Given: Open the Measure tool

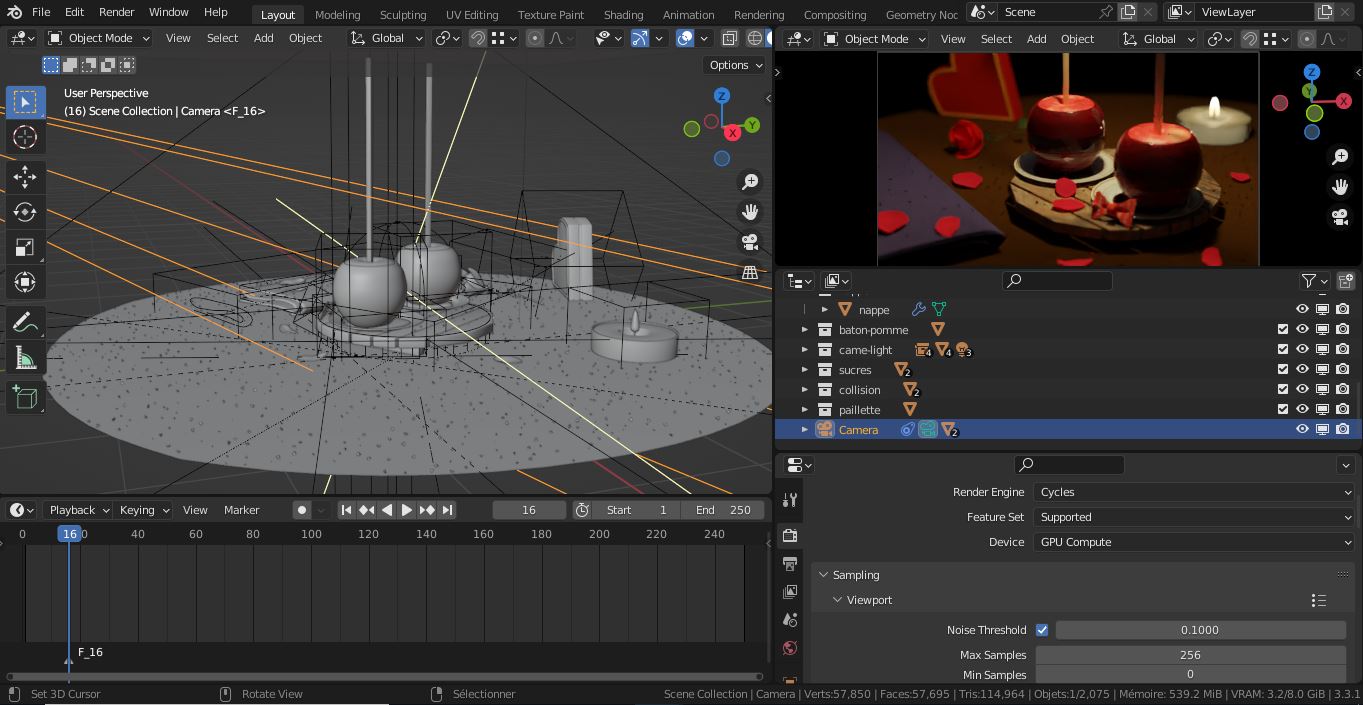Looking at the screenshot, I should point(25,356).
